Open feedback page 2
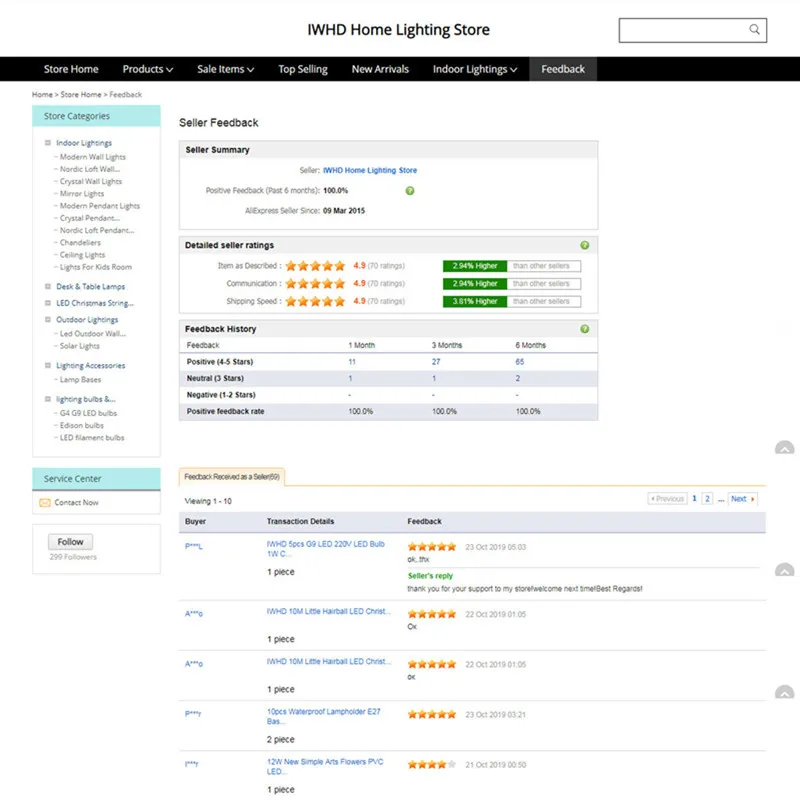800x800 pixels. pos(707,499)
